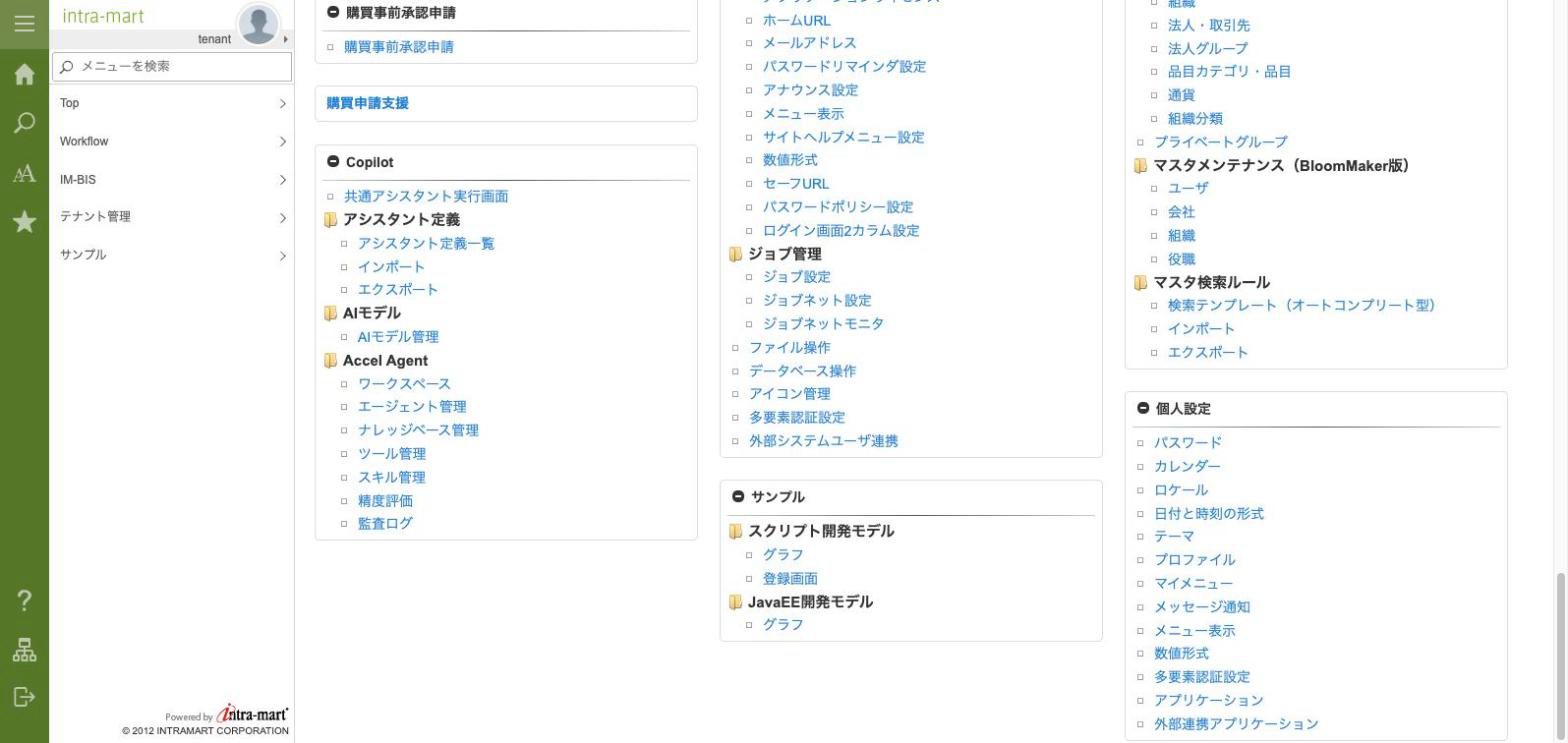
Task: Open the テナント管理 menu item
Action: pos(172,217)
